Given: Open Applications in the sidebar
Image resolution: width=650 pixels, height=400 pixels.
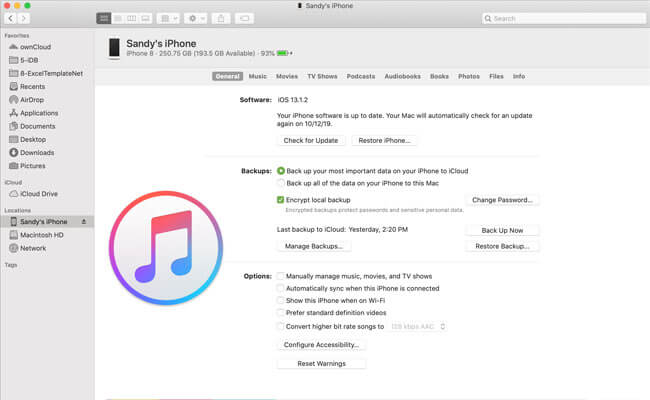Looking at the screenshot, I should coord(34,113).
